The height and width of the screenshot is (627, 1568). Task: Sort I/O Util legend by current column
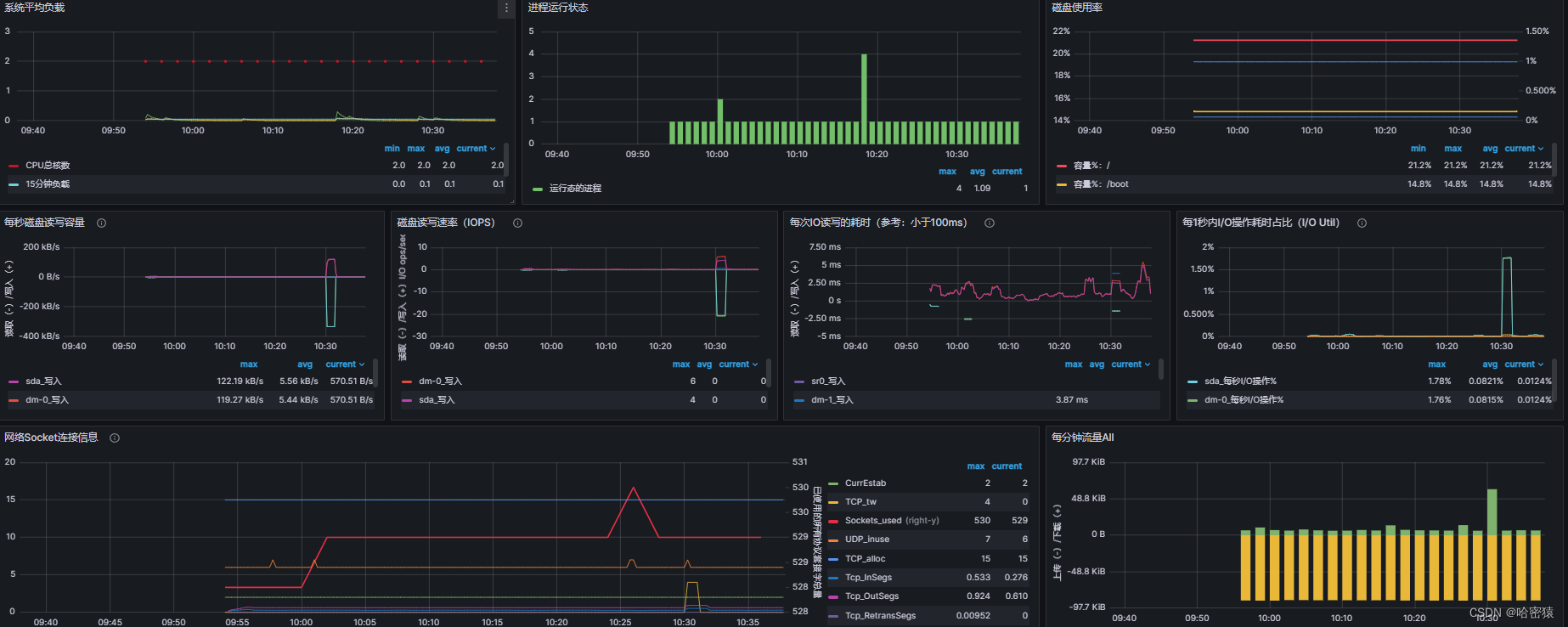point(1524,364)
